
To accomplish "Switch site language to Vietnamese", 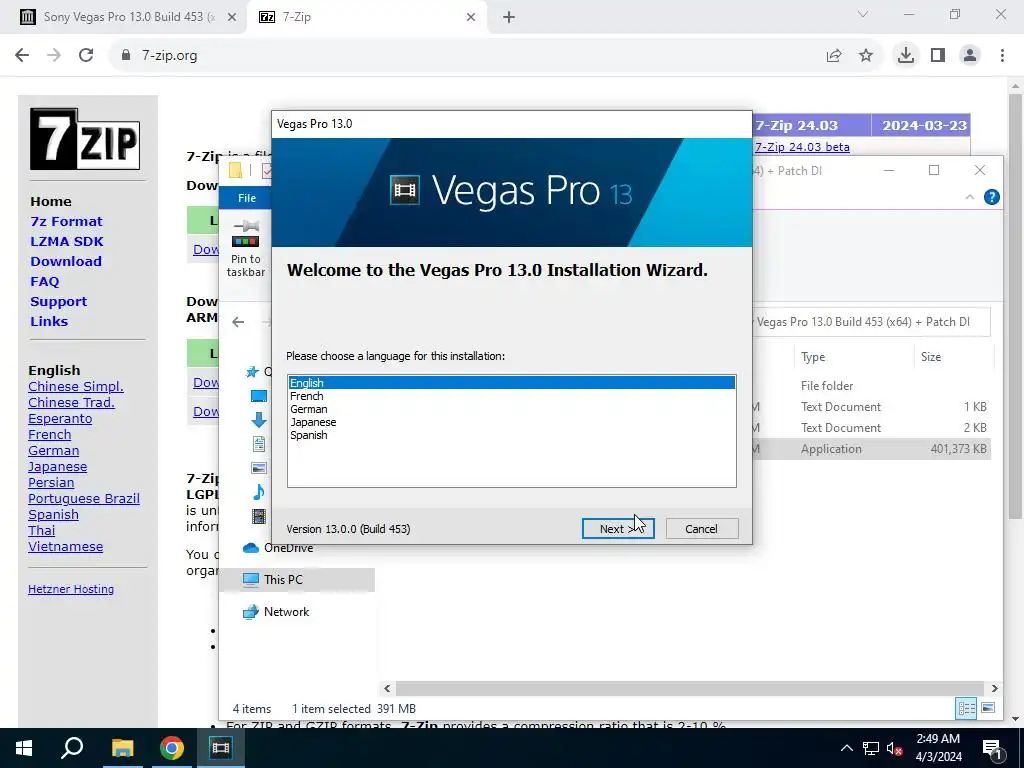I will [x=65, y=547].
